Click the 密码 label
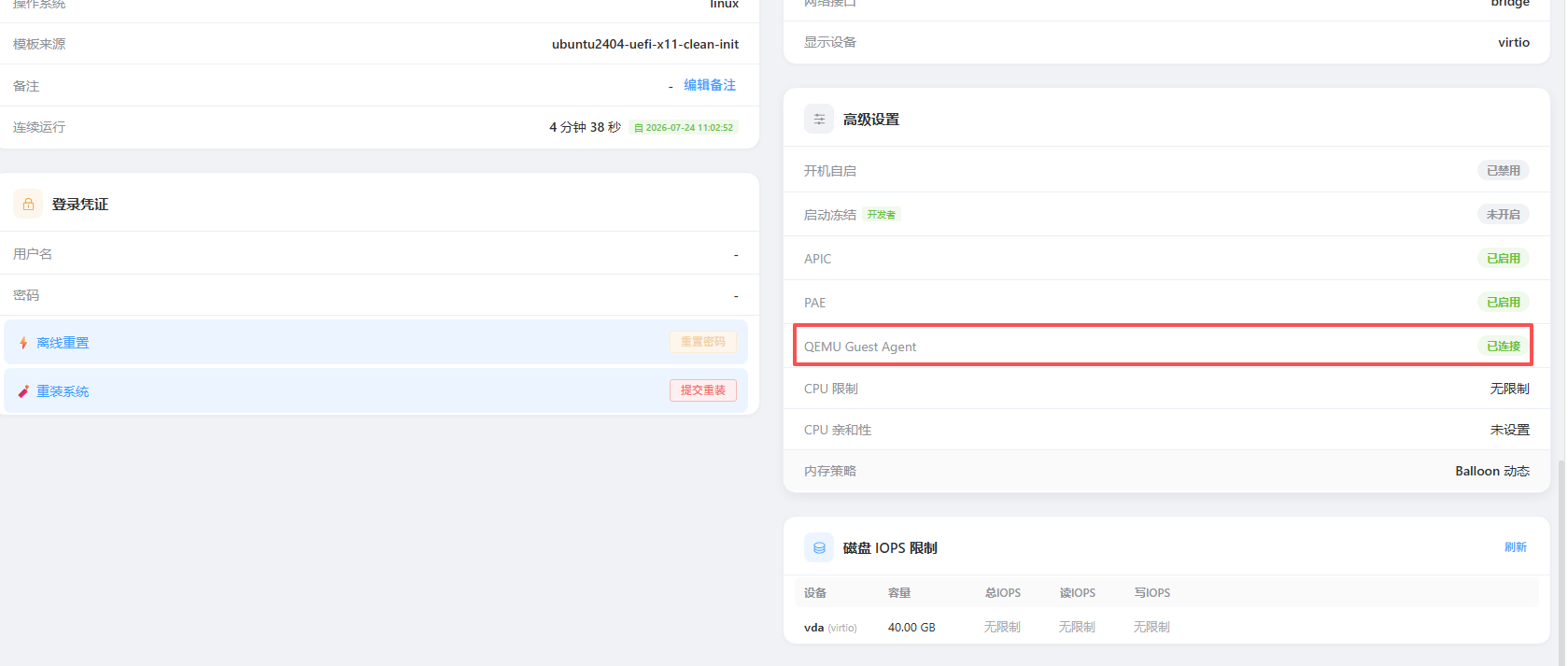 tap(26, 295)
